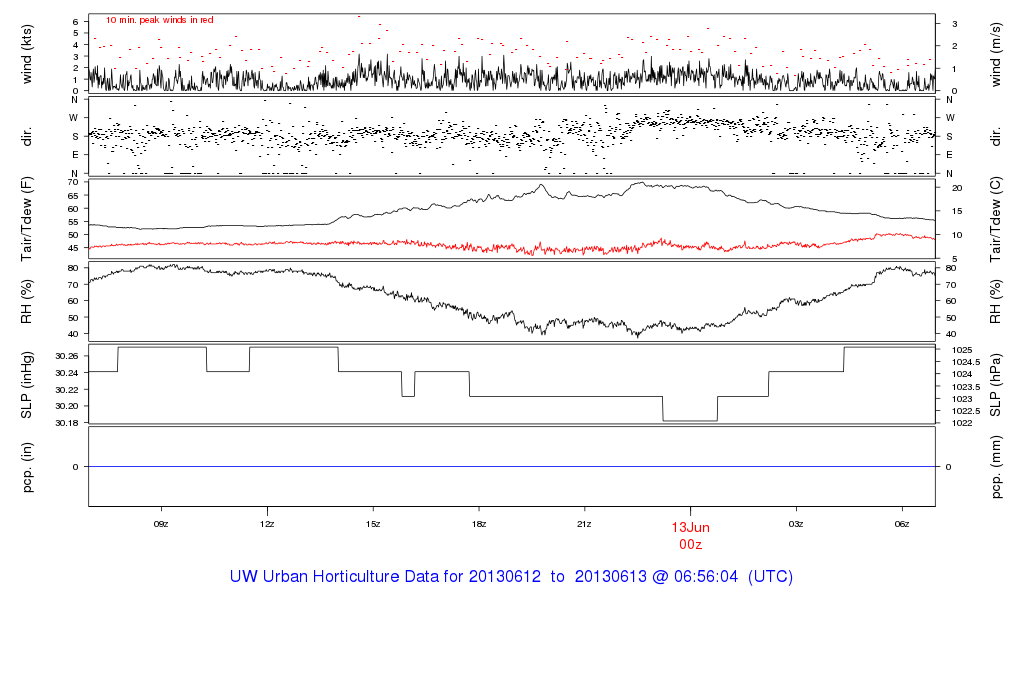Screen dimensions: 1024x700
Task: Click the '30.24' pressure axis value
Action: pos(67,373)
